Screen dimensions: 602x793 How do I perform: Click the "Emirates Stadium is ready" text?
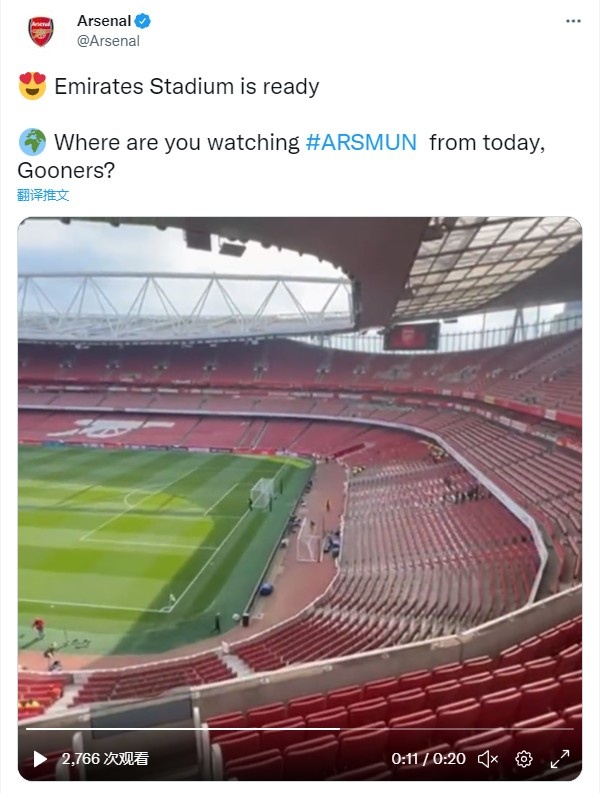click(x=186, y=86)
